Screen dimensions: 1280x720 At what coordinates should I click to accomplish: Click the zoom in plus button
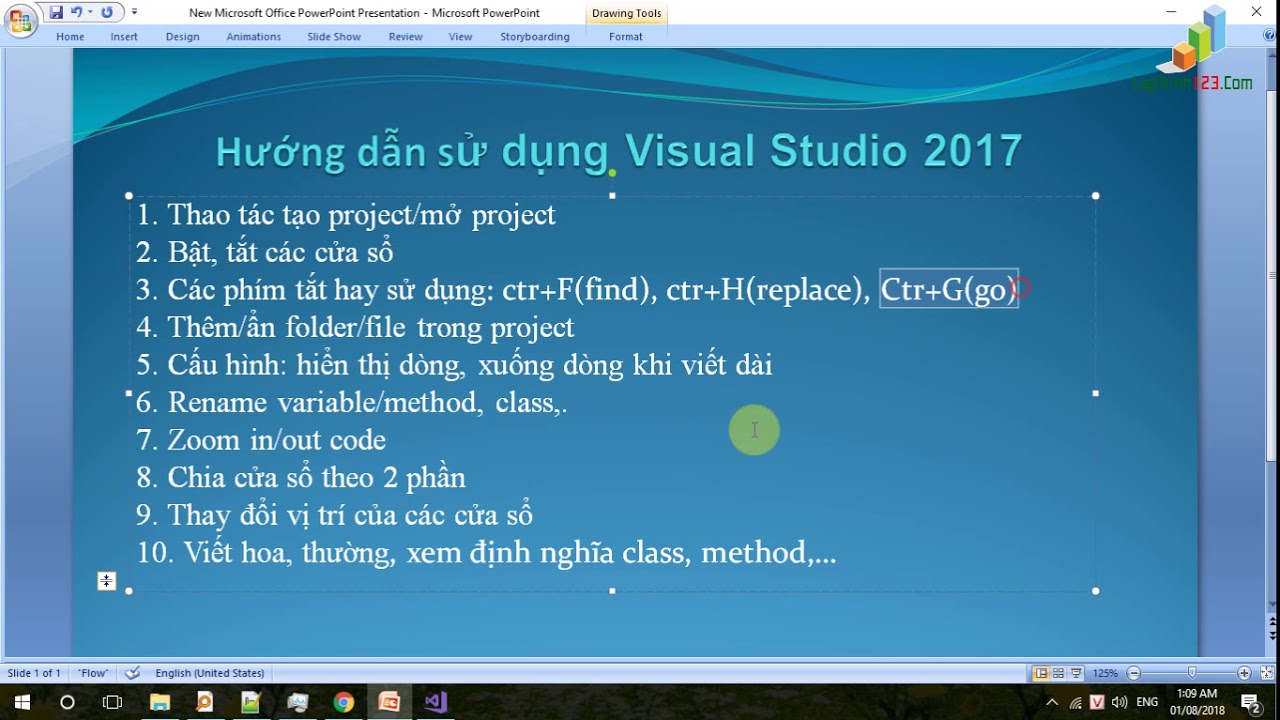[1244, 673]
